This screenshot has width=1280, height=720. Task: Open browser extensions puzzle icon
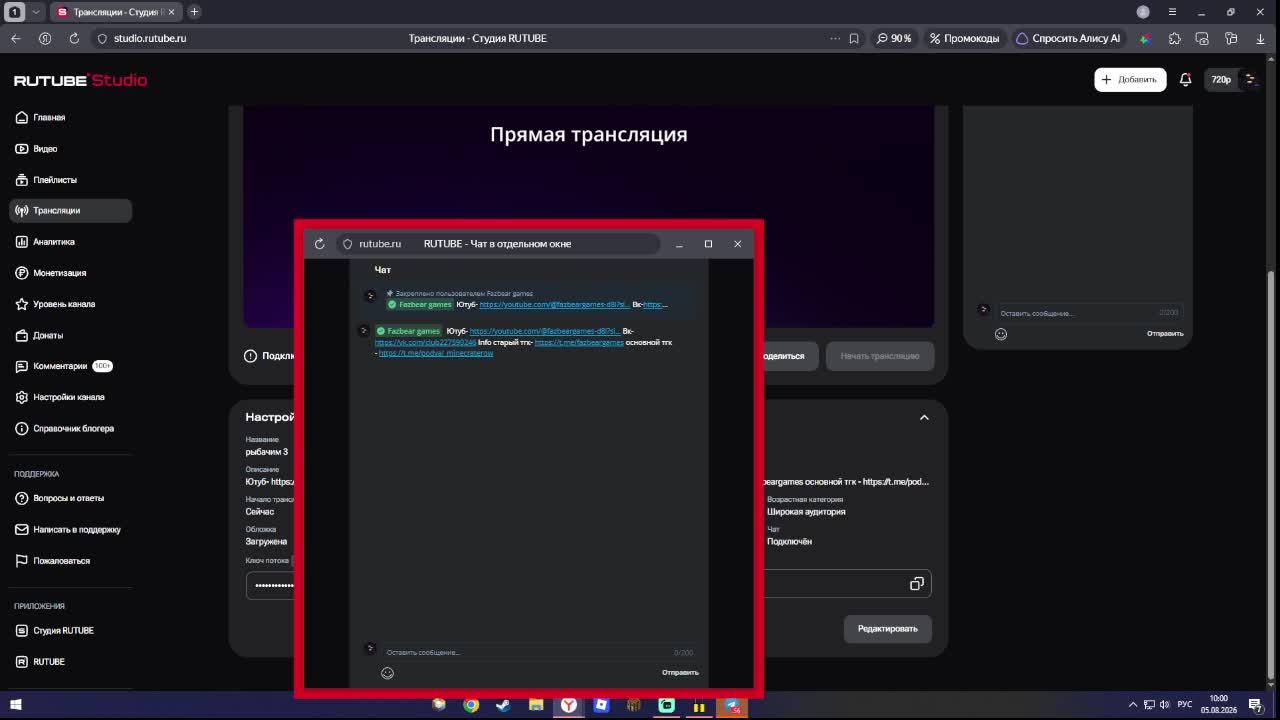[1174, 38]
